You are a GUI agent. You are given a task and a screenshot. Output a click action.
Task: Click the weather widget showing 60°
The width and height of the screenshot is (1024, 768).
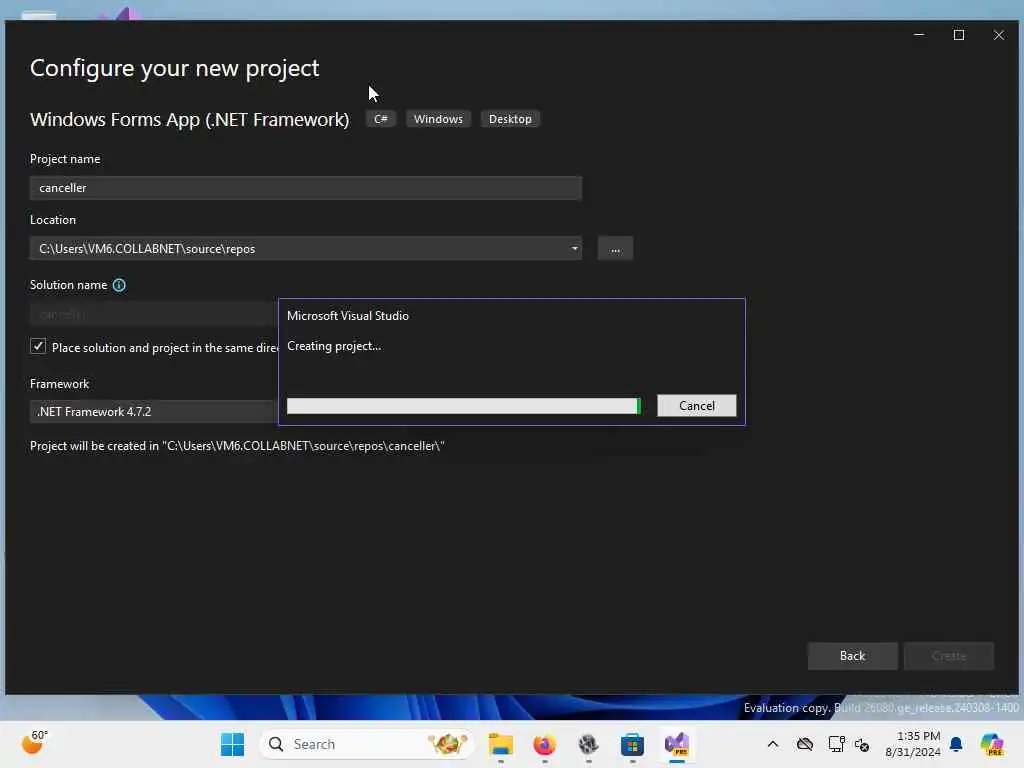point(34,743)
